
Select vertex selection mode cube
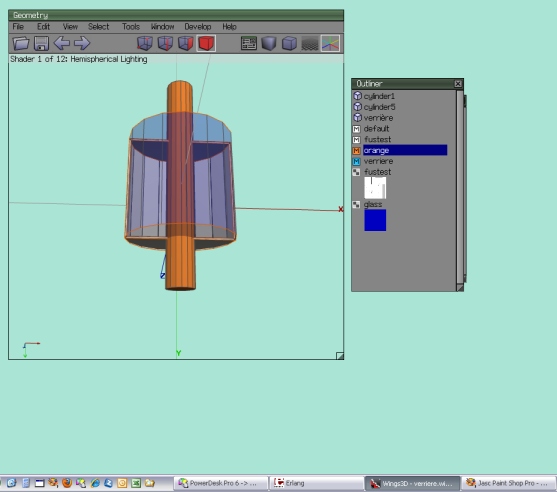point(145,43)
